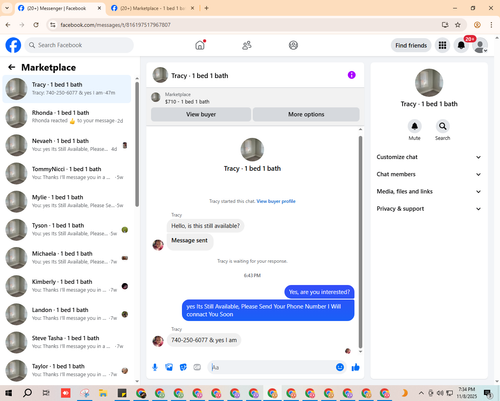Expand Media, files and links section
Viewport: 500px width, 401px height.
tap(429, 191)
